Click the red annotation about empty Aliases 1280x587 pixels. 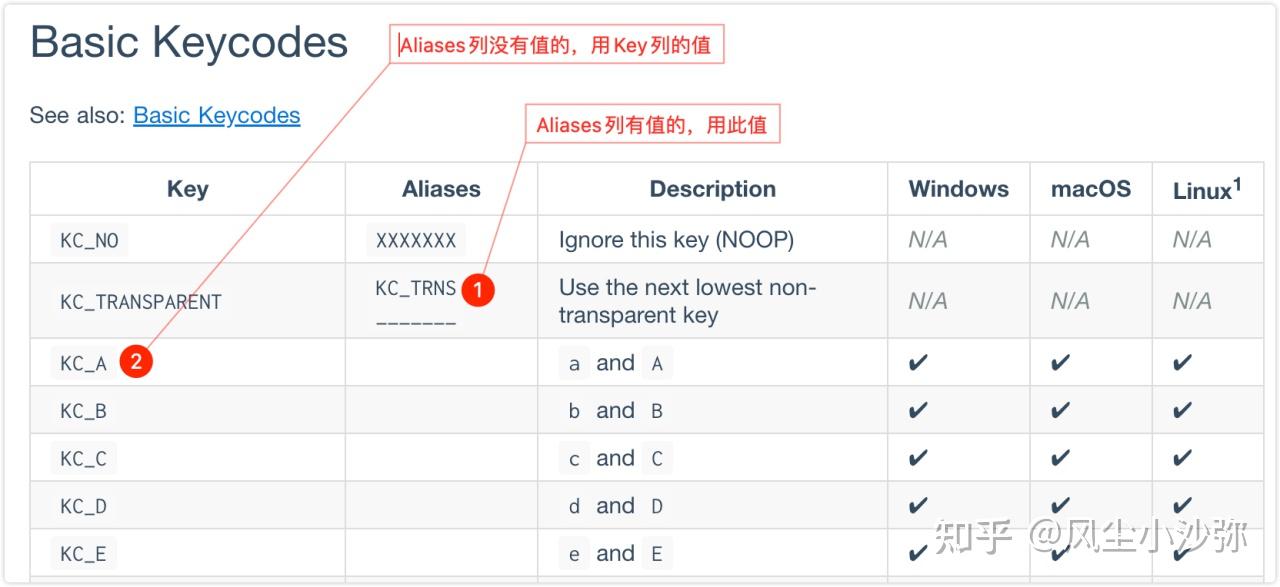556,45
